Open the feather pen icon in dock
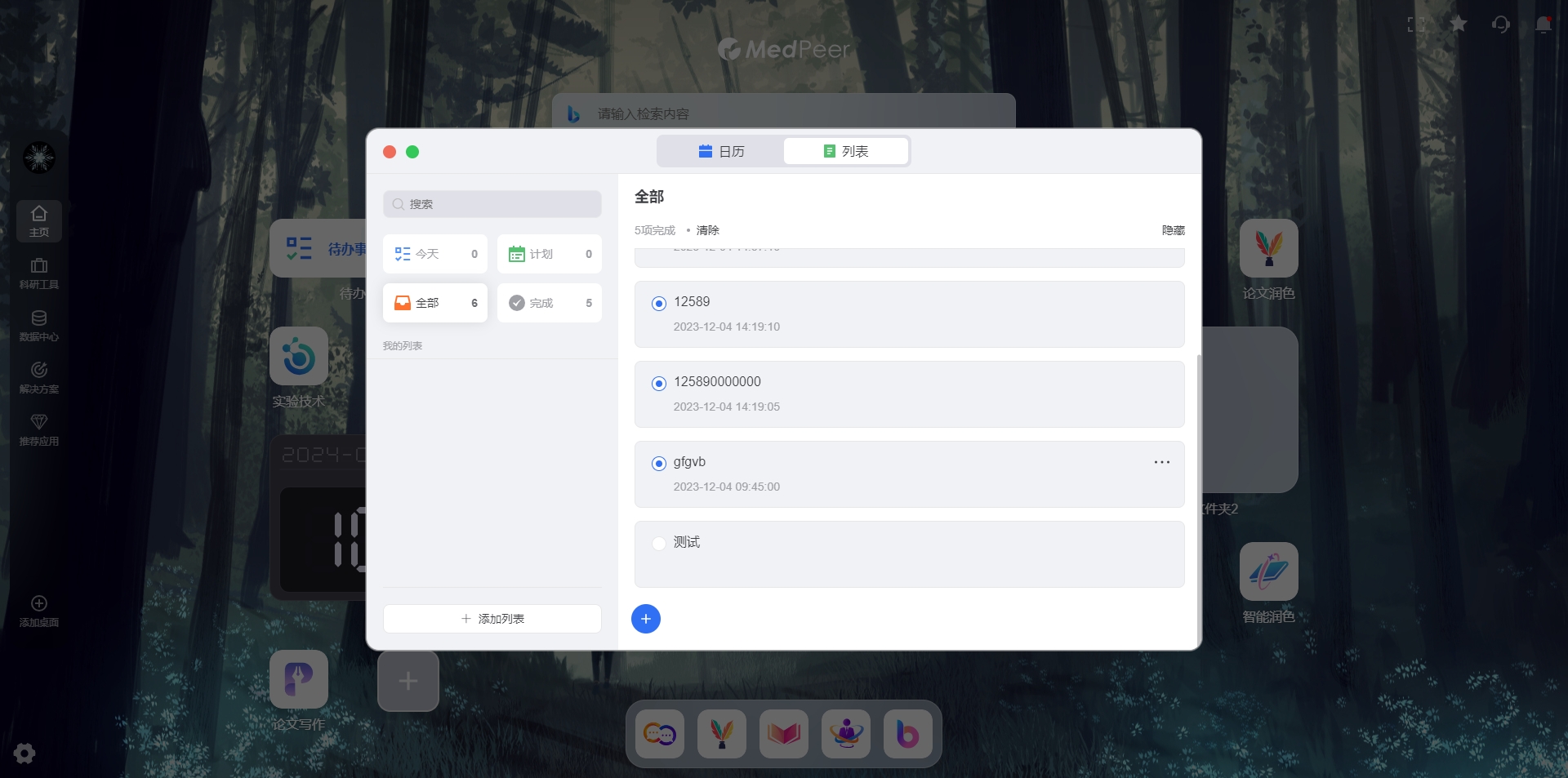This screenshot has width=1568, height=778. click(x=722, y=734)
